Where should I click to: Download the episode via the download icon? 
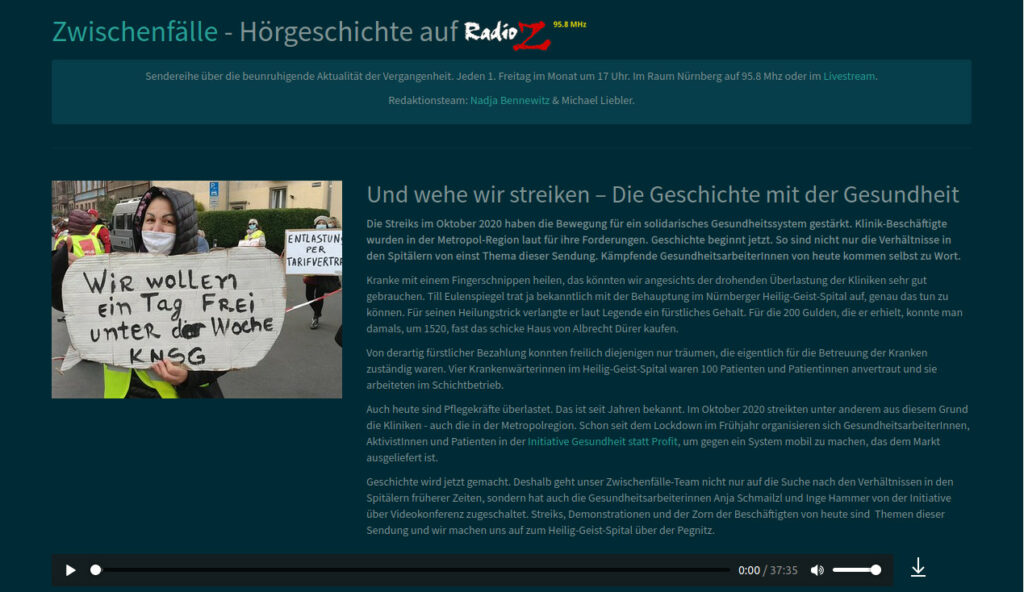[918, 568]
